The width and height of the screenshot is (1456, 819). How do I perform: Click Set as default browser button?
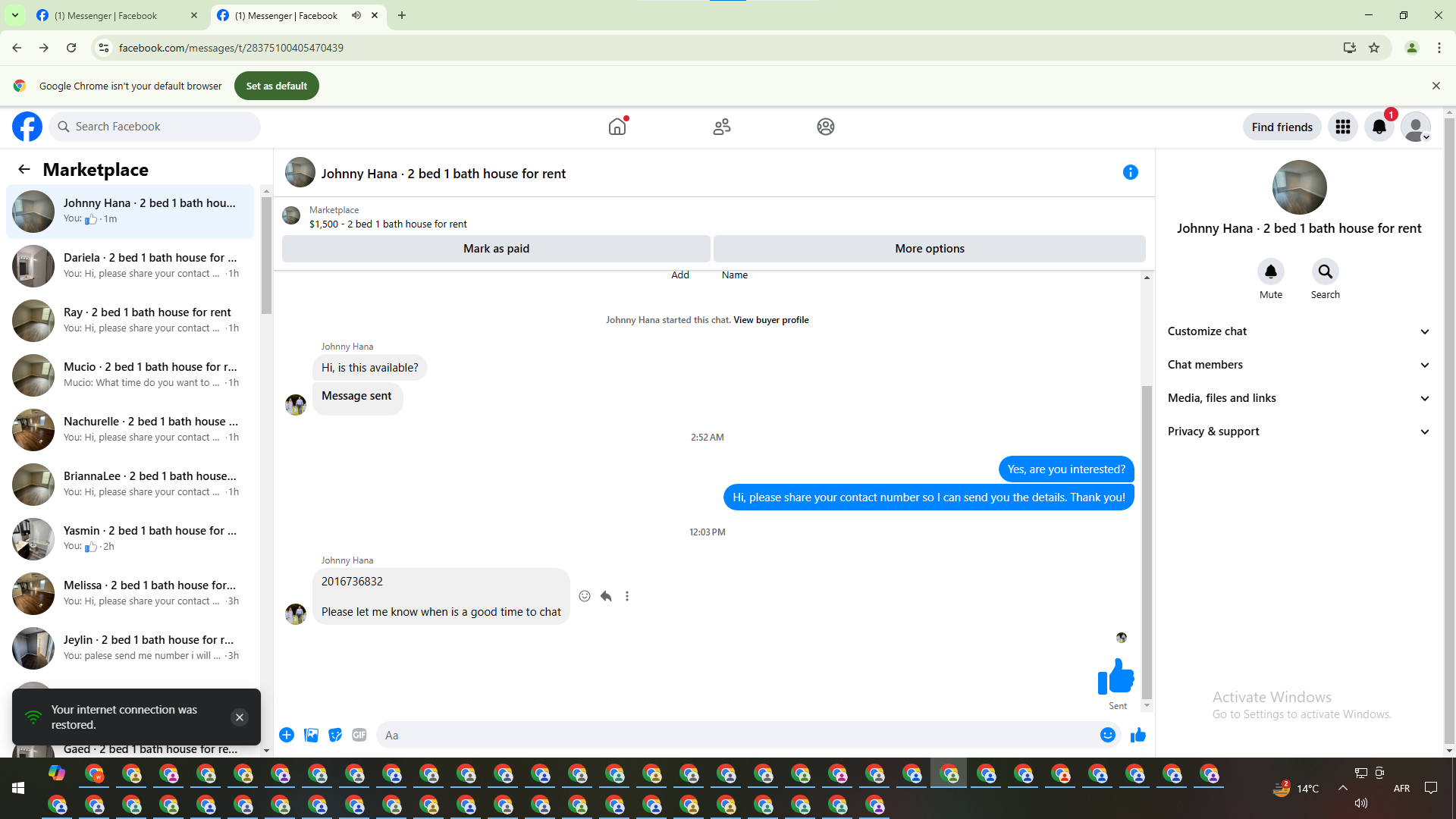coord(277,86)
